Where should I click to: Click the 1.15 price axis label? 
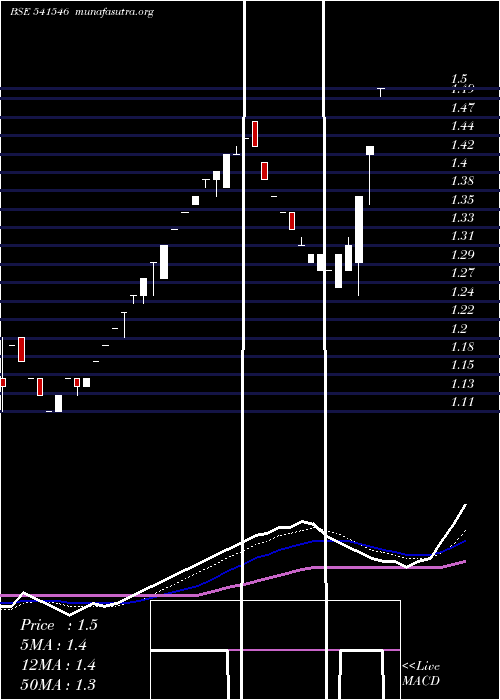463,365
